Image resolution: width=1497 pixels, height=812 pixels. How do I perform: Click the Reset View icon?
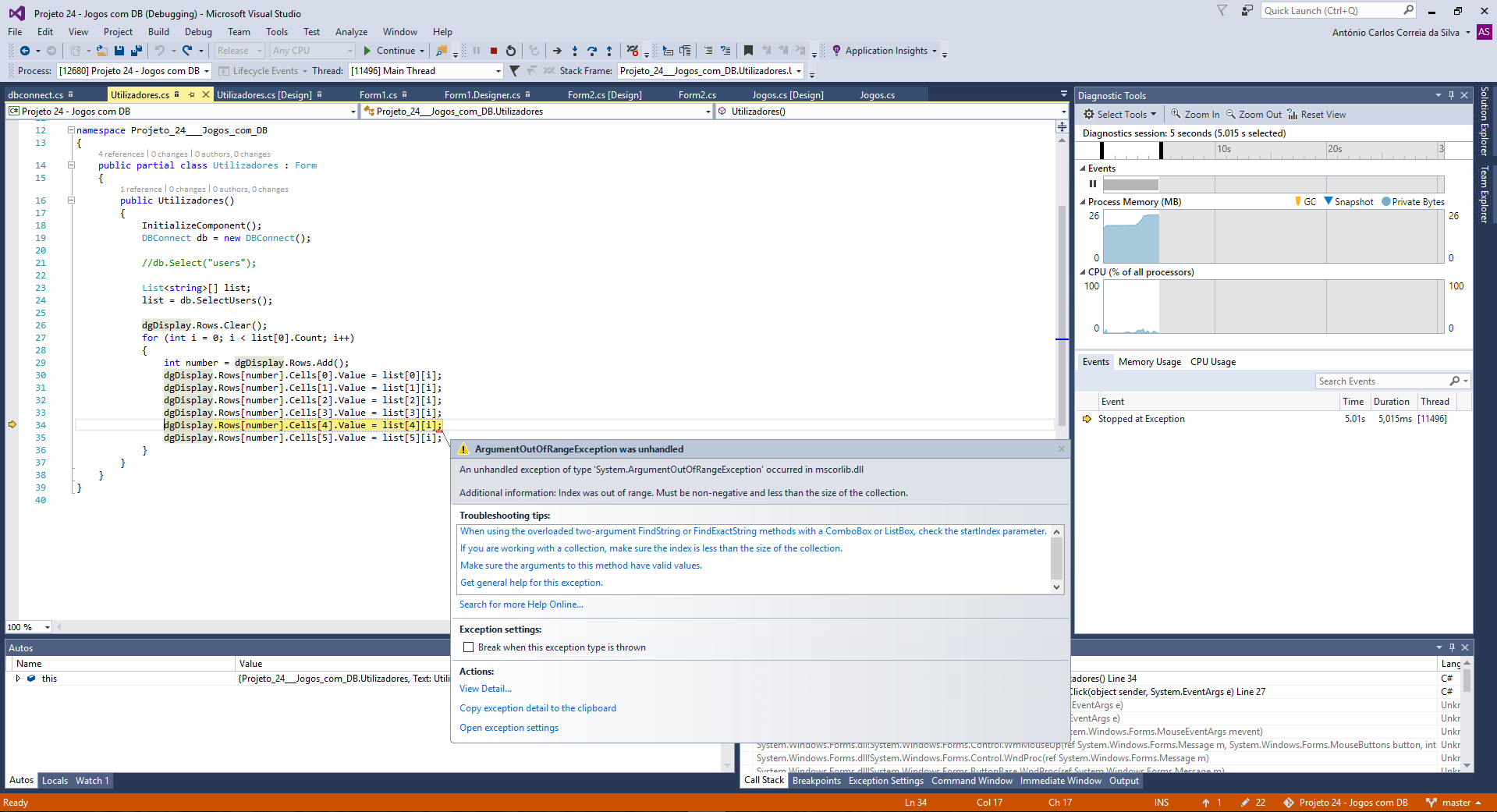1293,114
